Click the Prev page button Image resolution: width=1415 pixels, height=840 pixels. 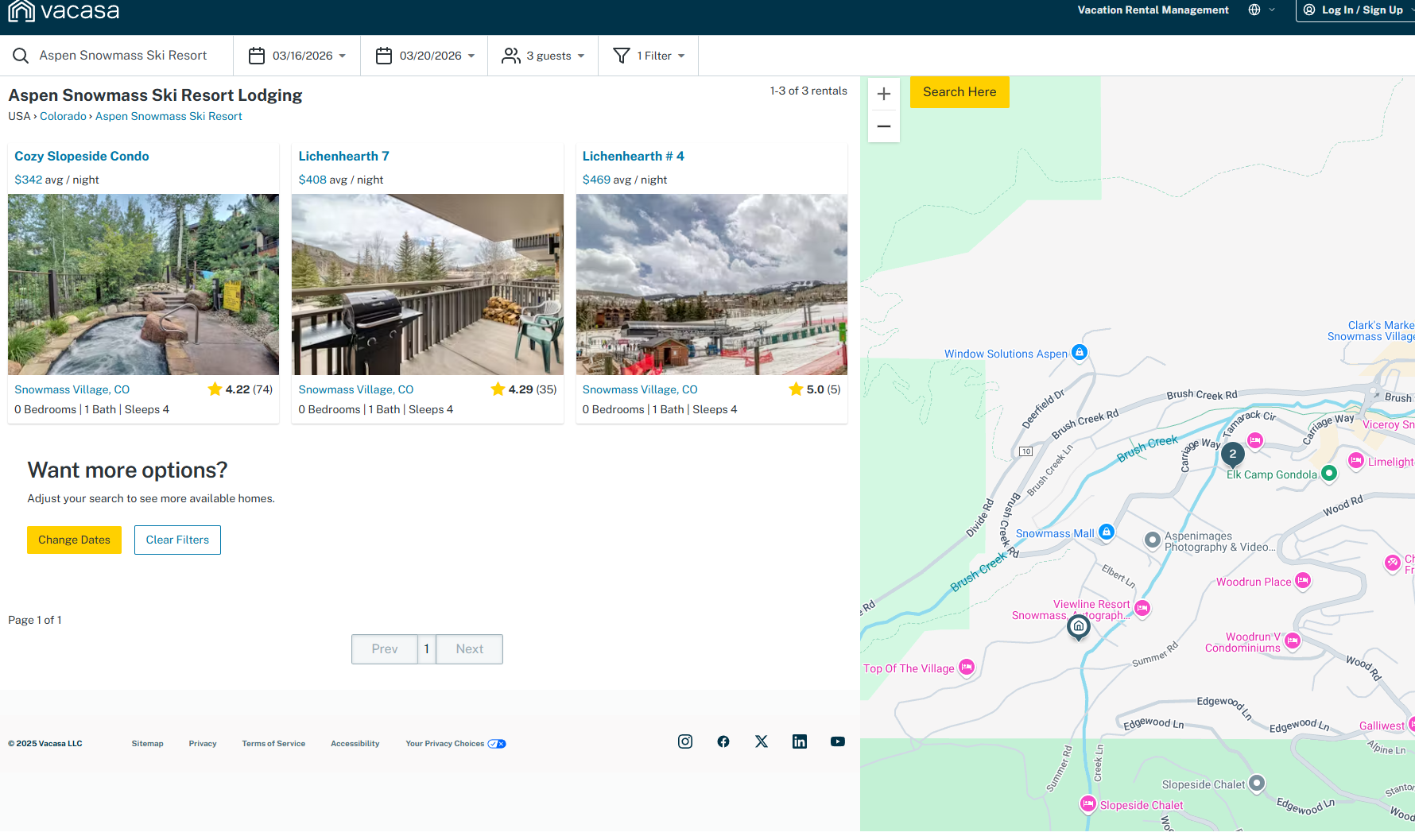(x=385, y=649)
